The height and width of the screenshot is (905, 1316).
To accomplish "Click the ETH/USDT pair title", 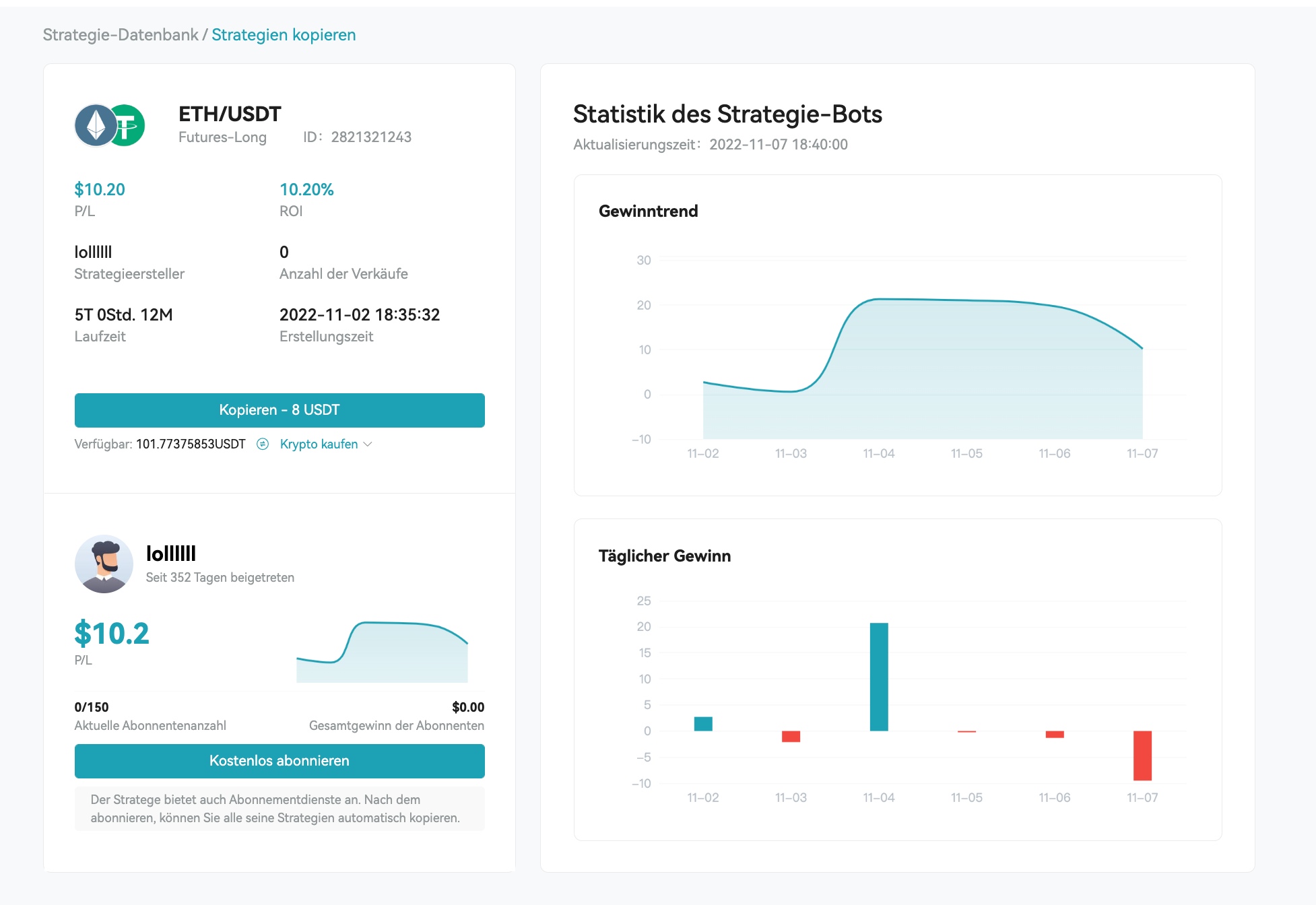I will 230,114.
